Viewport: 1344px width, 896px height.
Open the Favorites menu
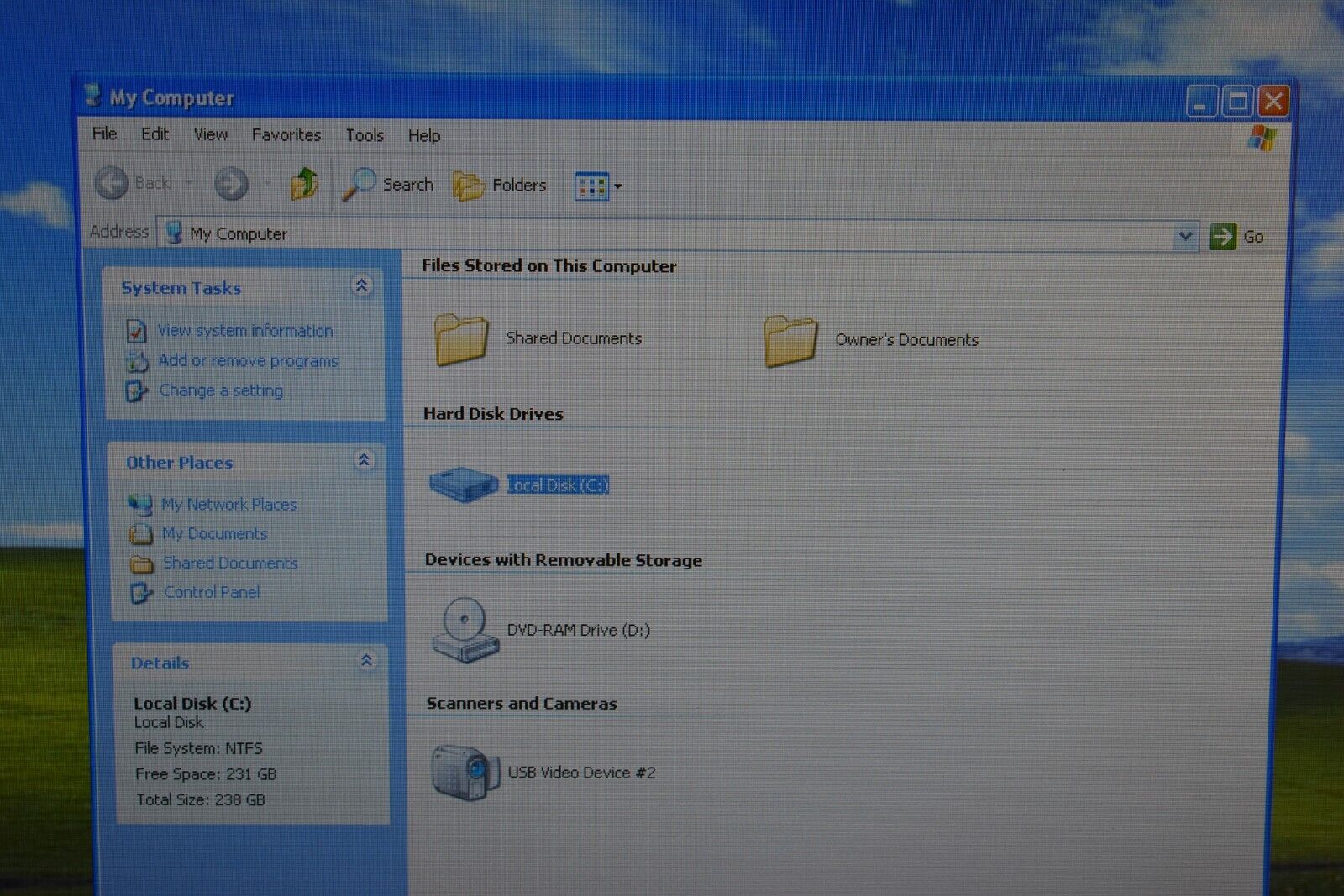(286, 134)
